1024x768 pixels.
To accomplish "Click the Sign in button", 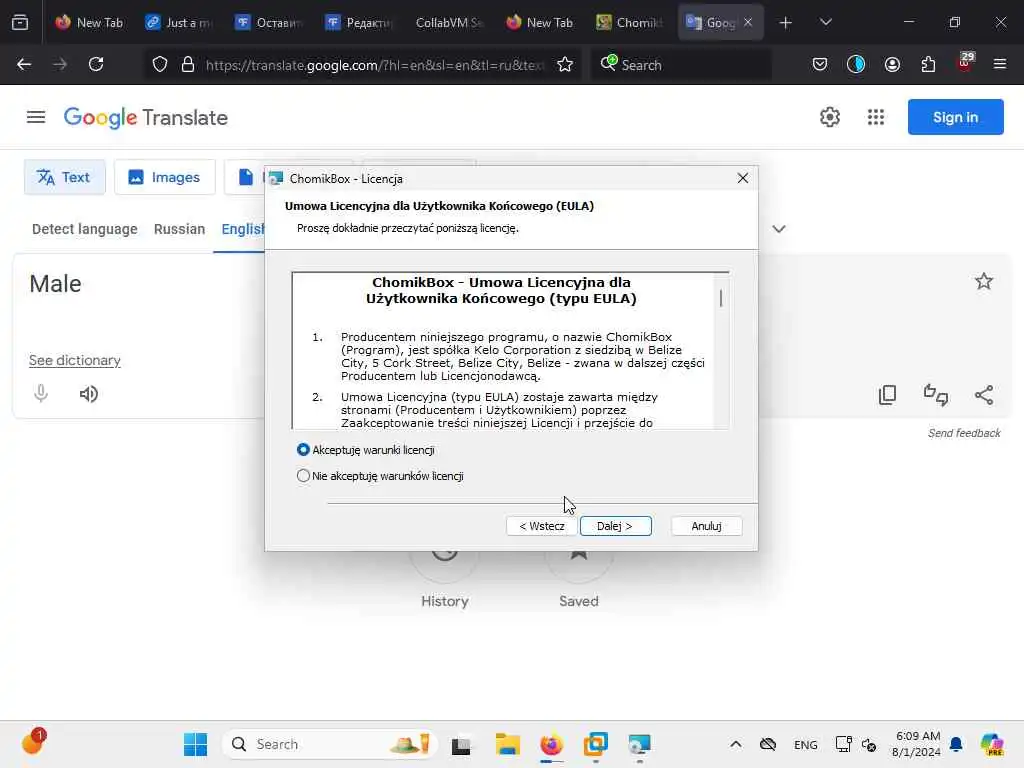I will coord(955,118).
